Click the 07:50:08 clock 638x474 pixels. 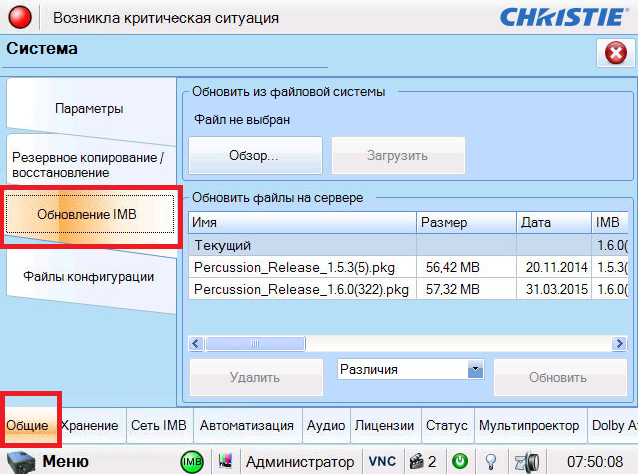pyautogui.click(x=595, y=462)
